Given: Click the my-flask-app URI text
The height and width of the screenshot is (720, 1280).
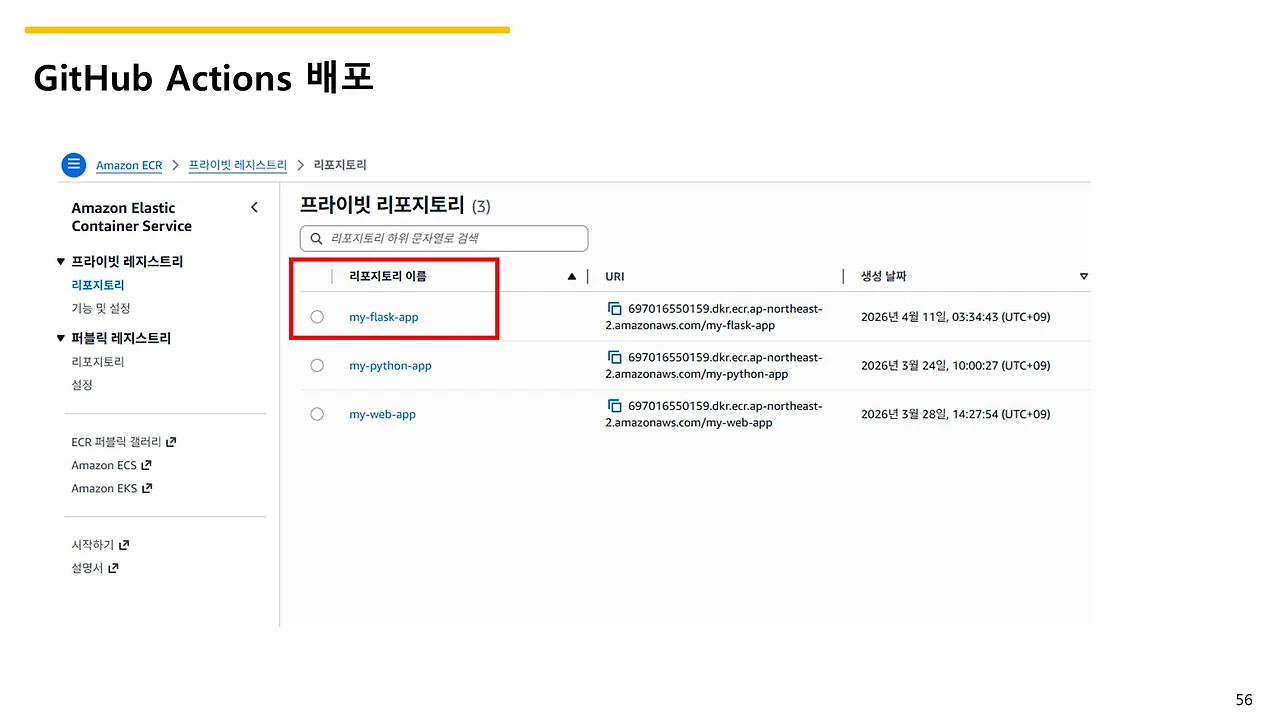Looking at the screenshot, I should (714, 317).
